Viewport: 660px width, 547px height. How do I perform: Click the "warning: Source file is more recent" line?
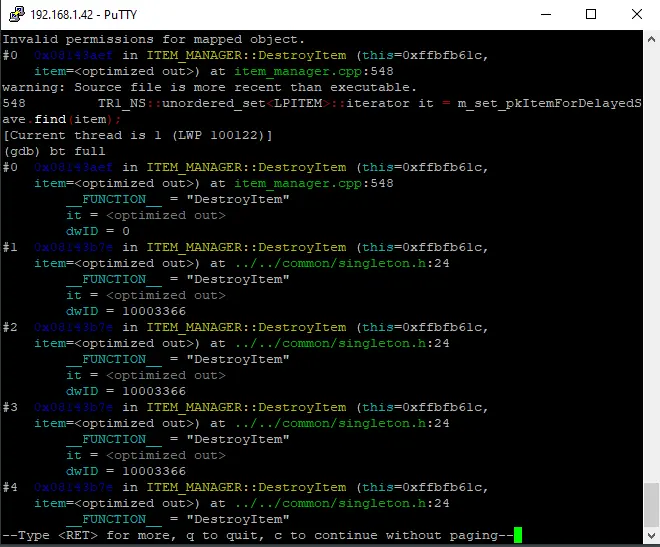pos(202,87)
